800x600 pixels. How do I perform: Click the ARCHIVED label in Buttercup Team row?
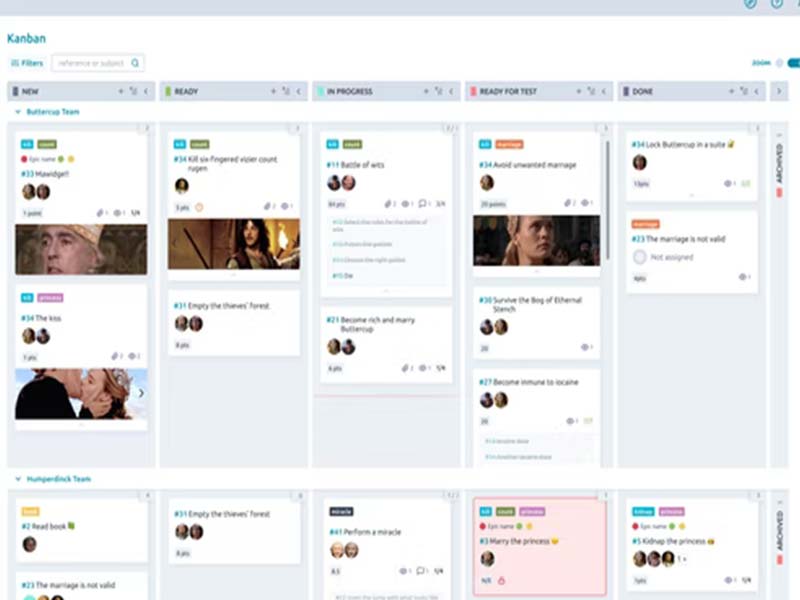779,163
